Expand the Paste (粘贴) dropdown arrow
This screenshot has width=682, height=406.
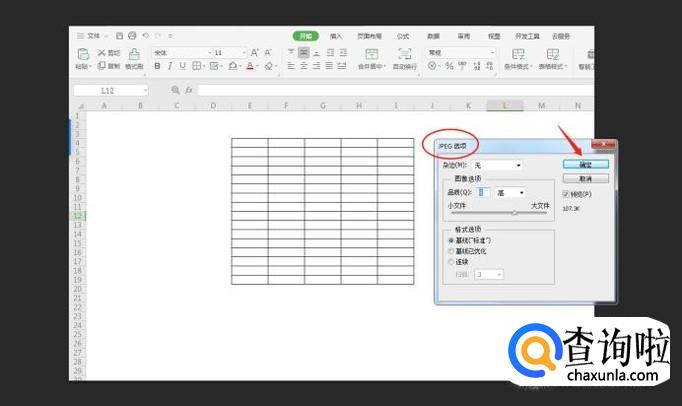[x=90, y=67]
